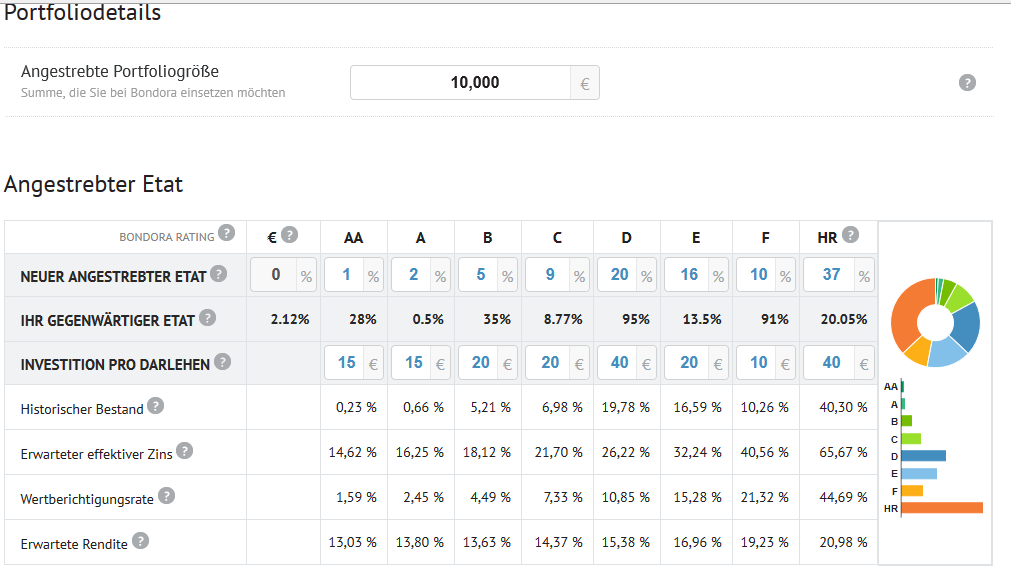Image resolution: width=1011 pixels, height=575 pixels.
Task: Click help icon beside Neuer Angestrebter Etat
Action: click(x=219, y=273)
